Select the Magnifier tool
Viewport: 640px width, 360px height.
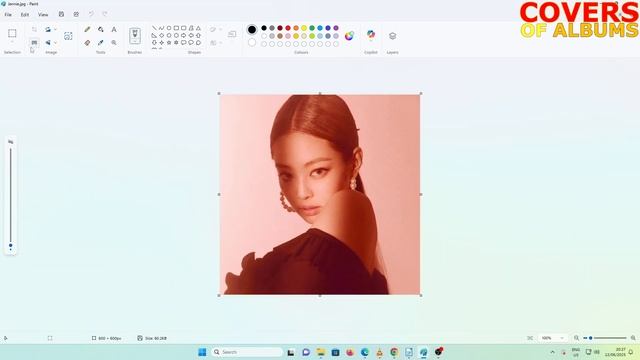click(114, 42)
